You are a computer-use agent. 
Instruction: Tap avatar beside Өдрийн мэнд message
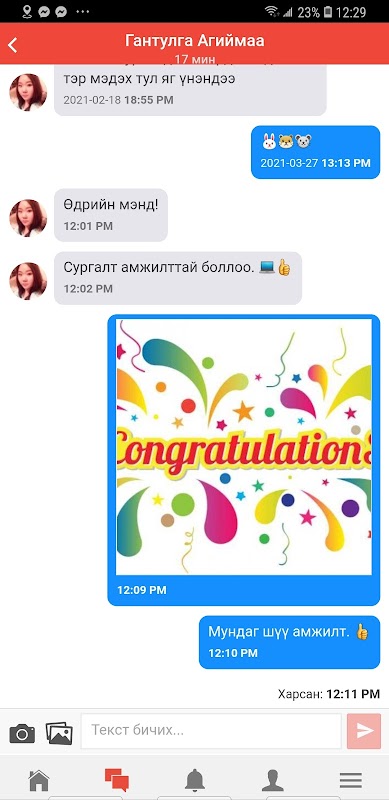pos(28,218)
